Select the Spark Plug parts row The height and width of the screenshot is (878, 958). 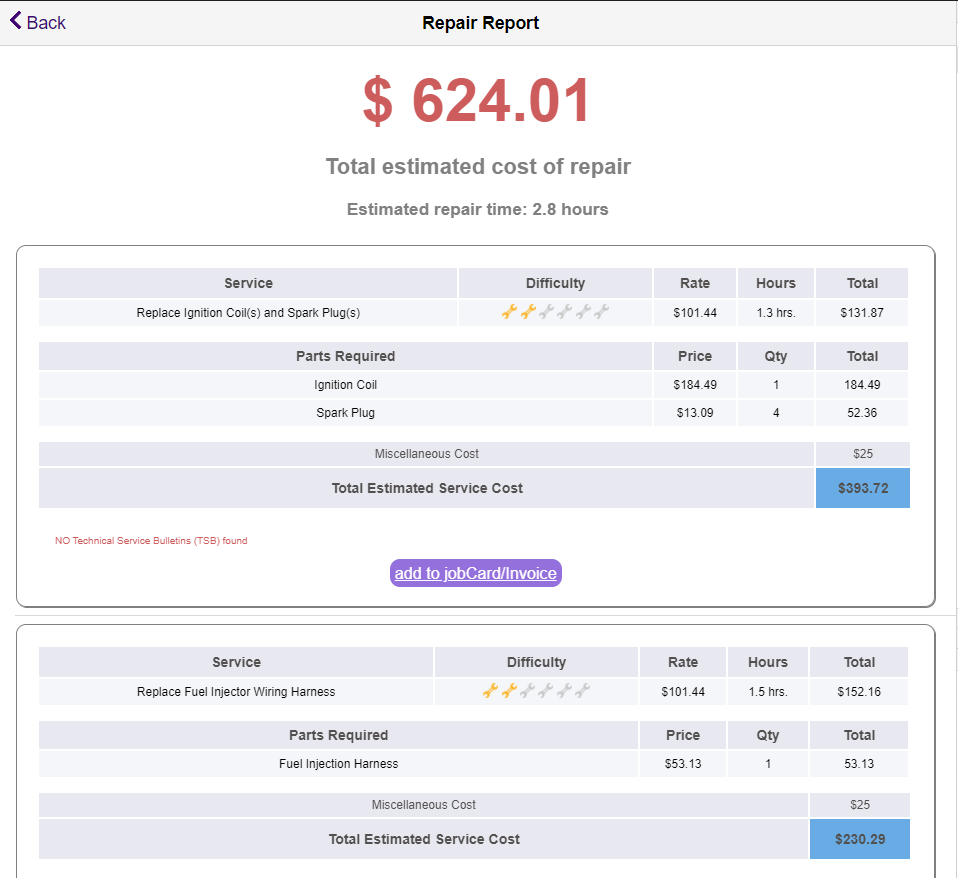tap(345, 412)
